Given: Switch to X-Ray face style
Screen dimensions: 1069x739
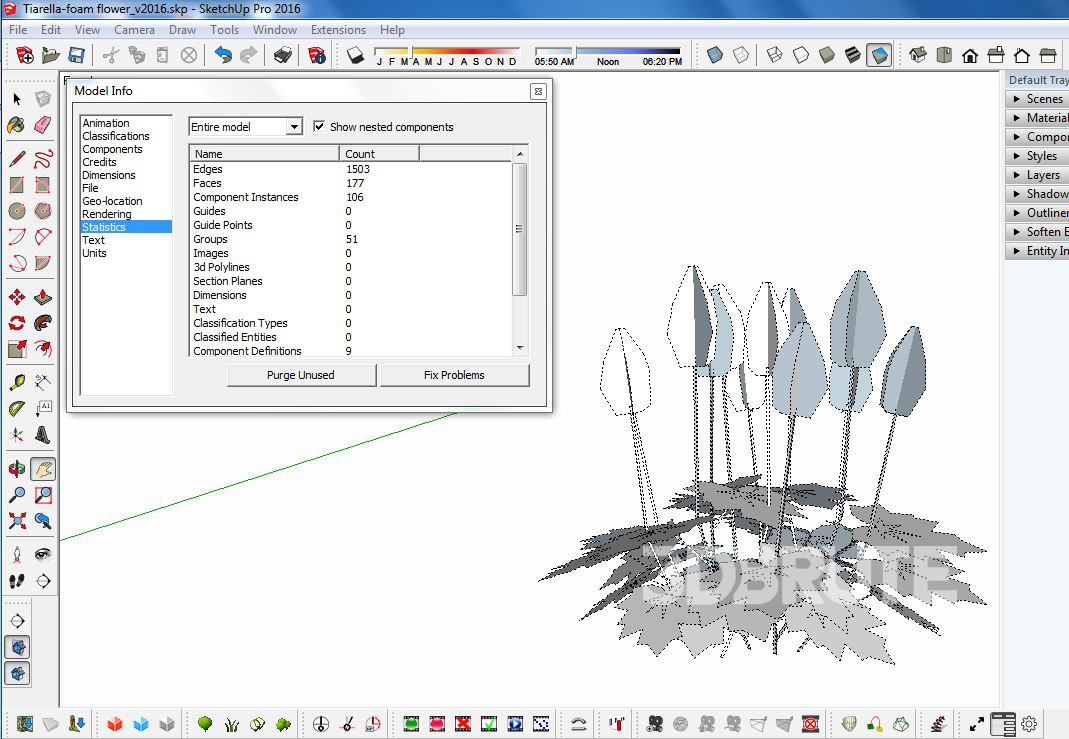Looking at the screenshot, I should point(714,55).
